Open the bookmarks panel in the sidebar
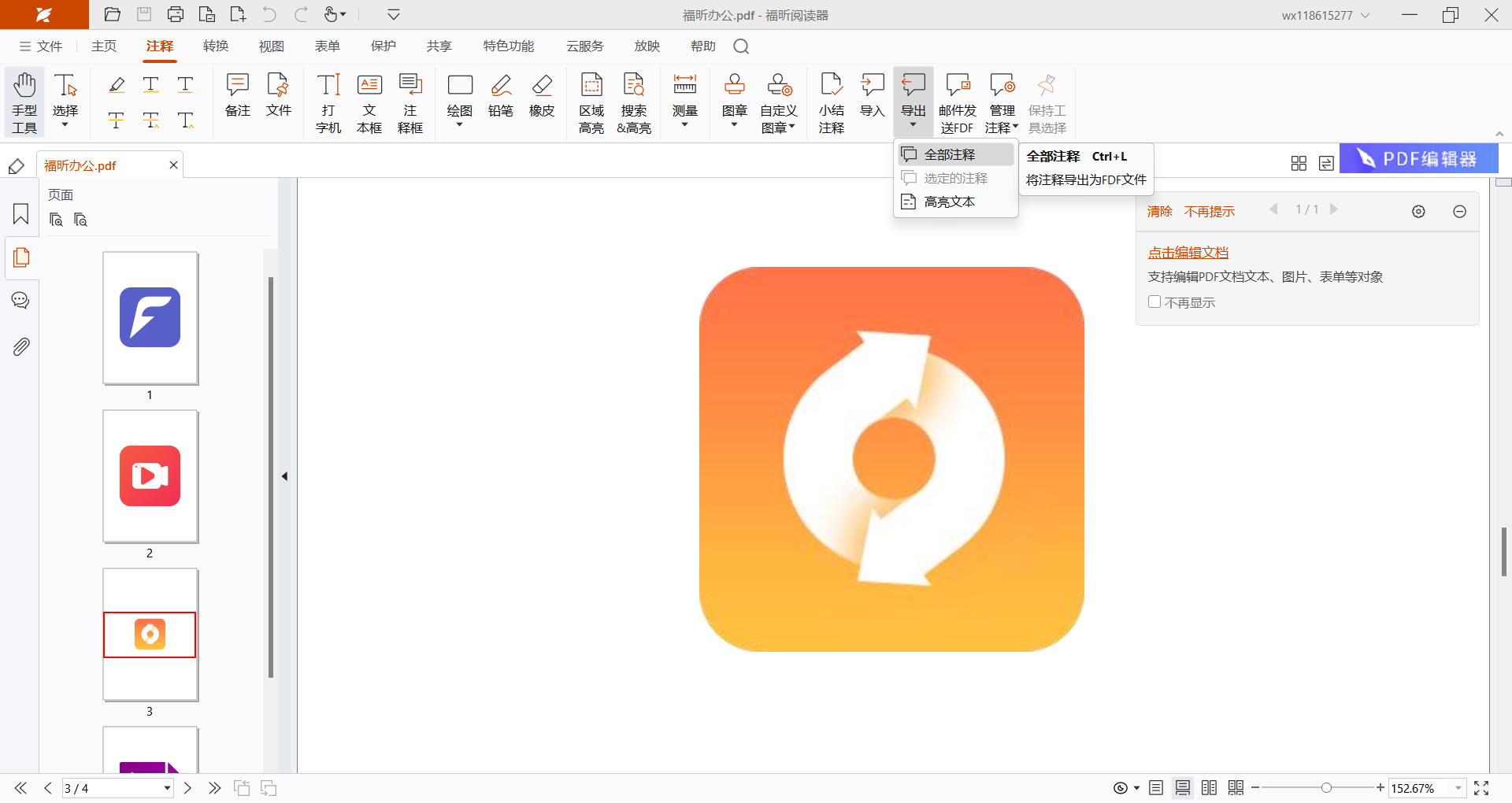1512x803 pixels. [21, 214]
